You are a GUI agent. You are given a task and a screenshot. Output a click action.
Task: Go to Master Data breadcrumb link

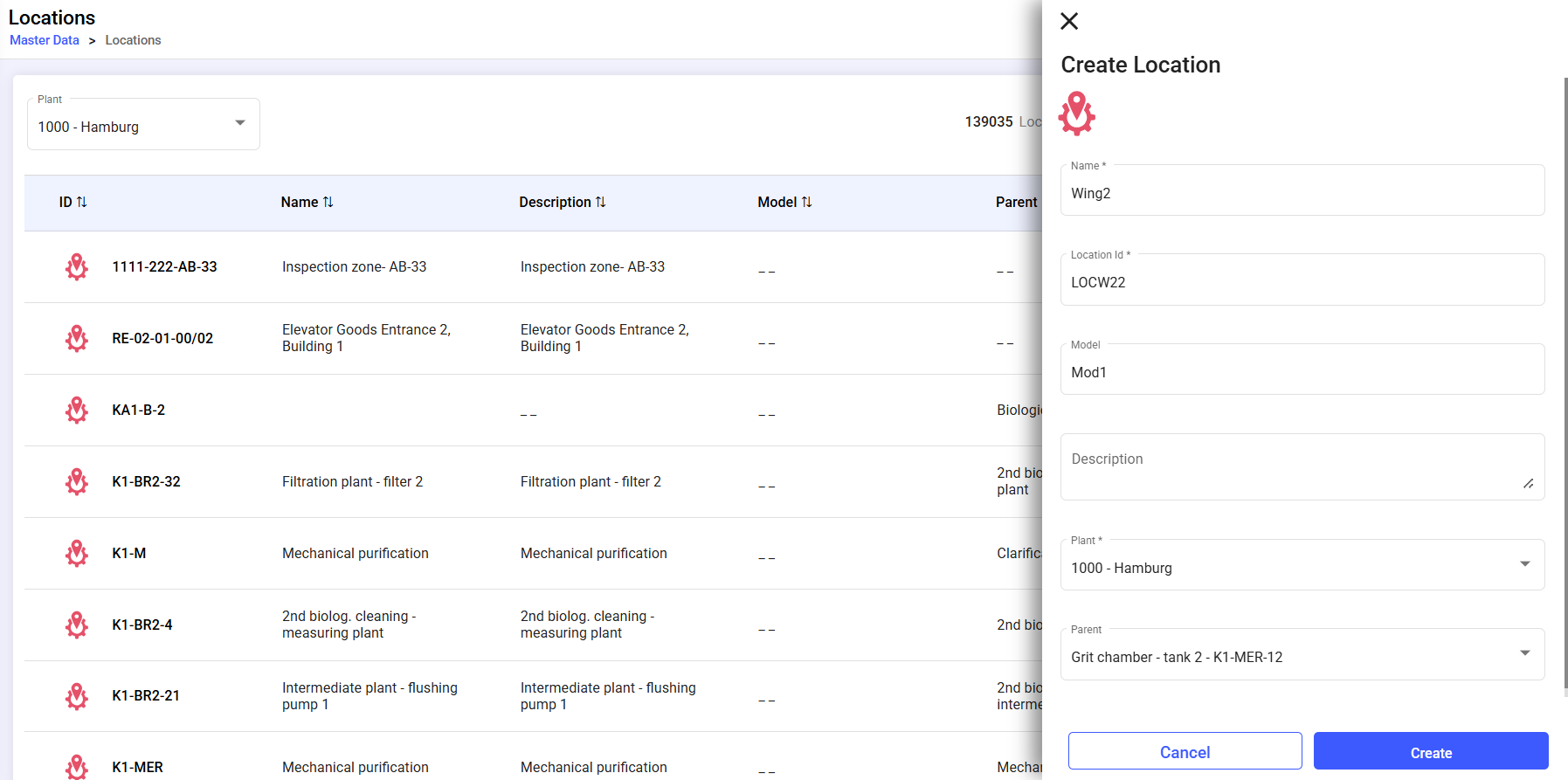(45, 40)
